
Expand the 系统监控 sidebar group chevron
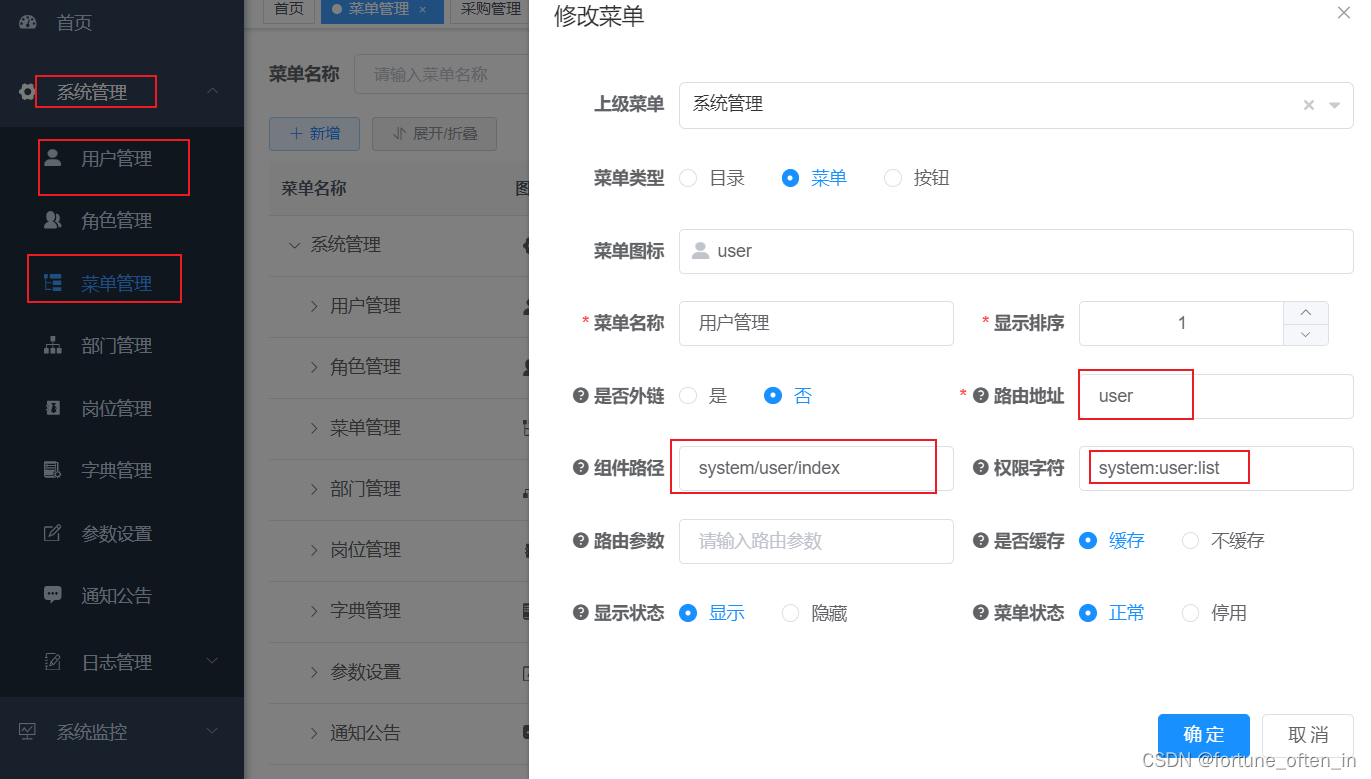tap(212, 732)
